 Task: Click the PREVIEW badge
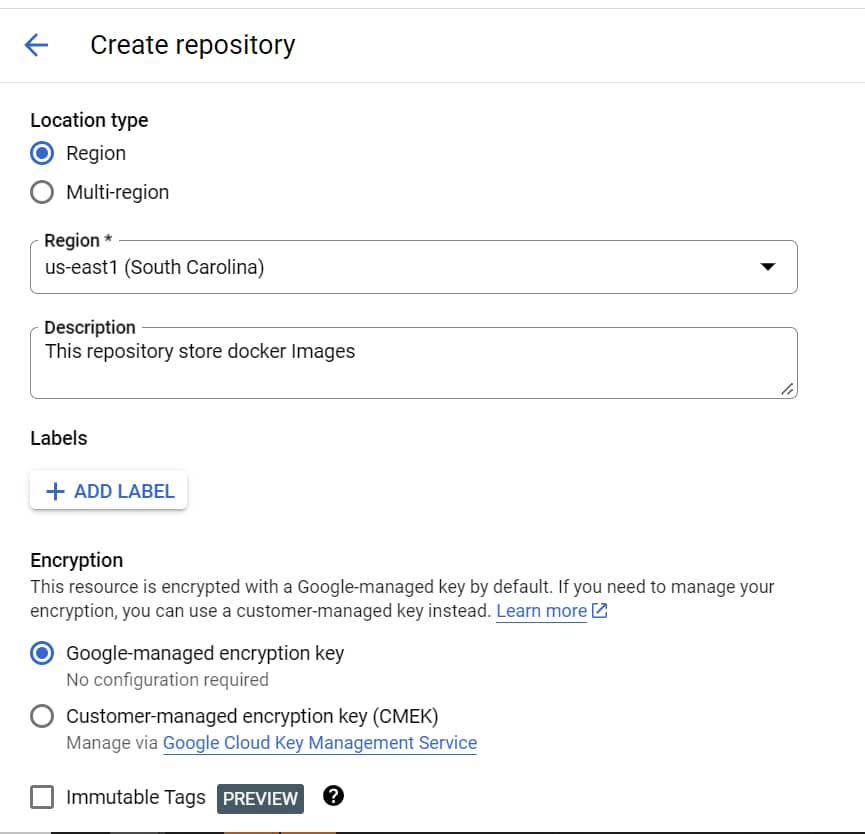click(260, 798)
